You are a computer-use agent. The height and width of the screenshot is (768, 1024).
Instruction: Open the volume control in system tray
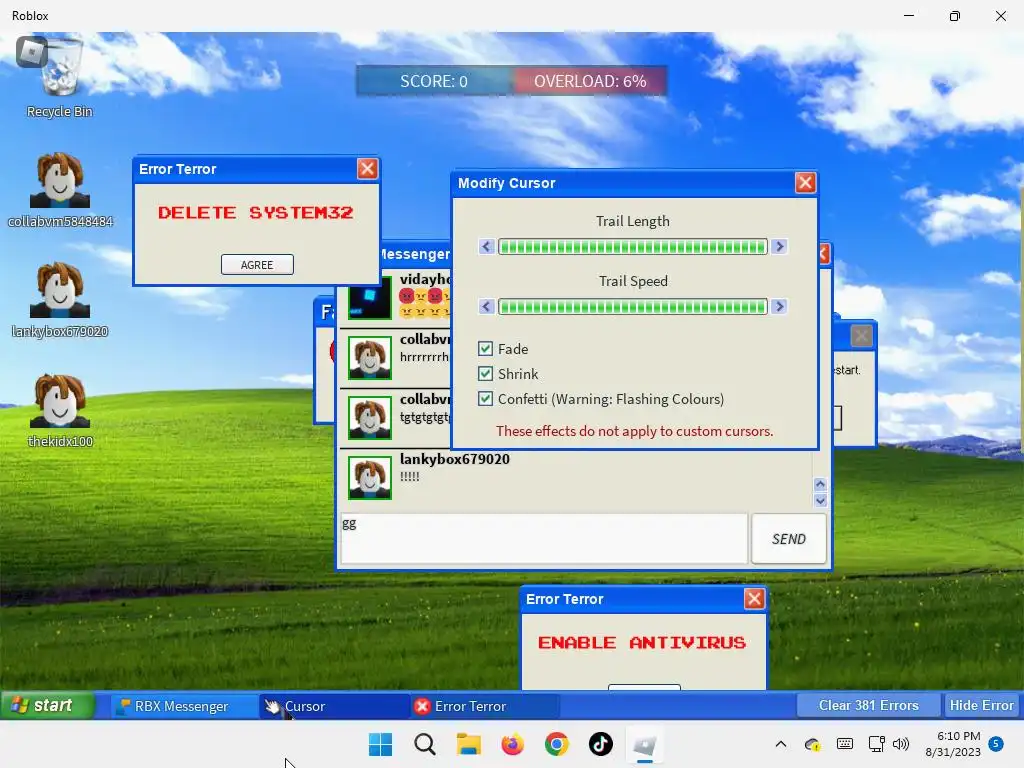pos(901,744)
